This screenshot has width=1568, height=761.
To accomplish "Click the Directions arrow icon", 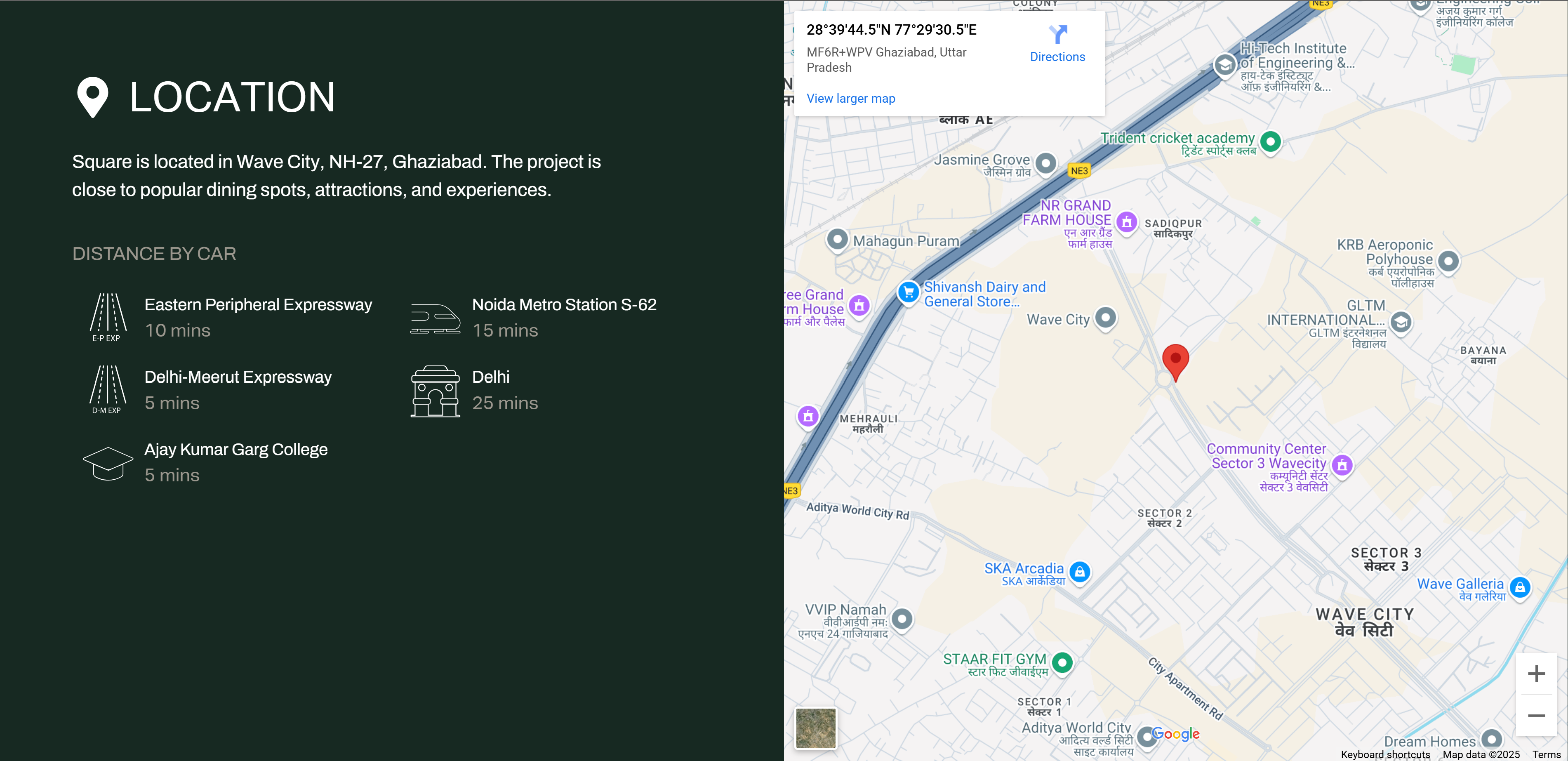I will 1058,34.
